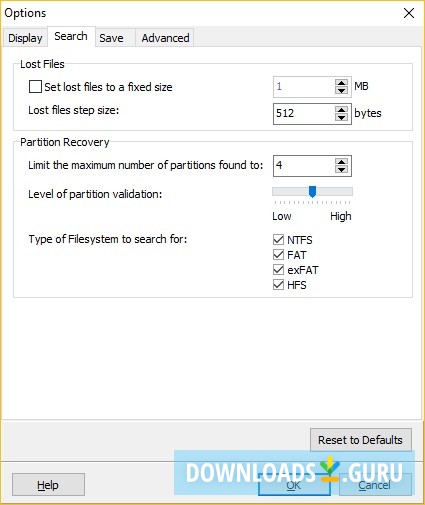This screenshot has width=425, height=505.
Task: Uncheck the NTFS filesystem checkbox
Action: [278, 239]
